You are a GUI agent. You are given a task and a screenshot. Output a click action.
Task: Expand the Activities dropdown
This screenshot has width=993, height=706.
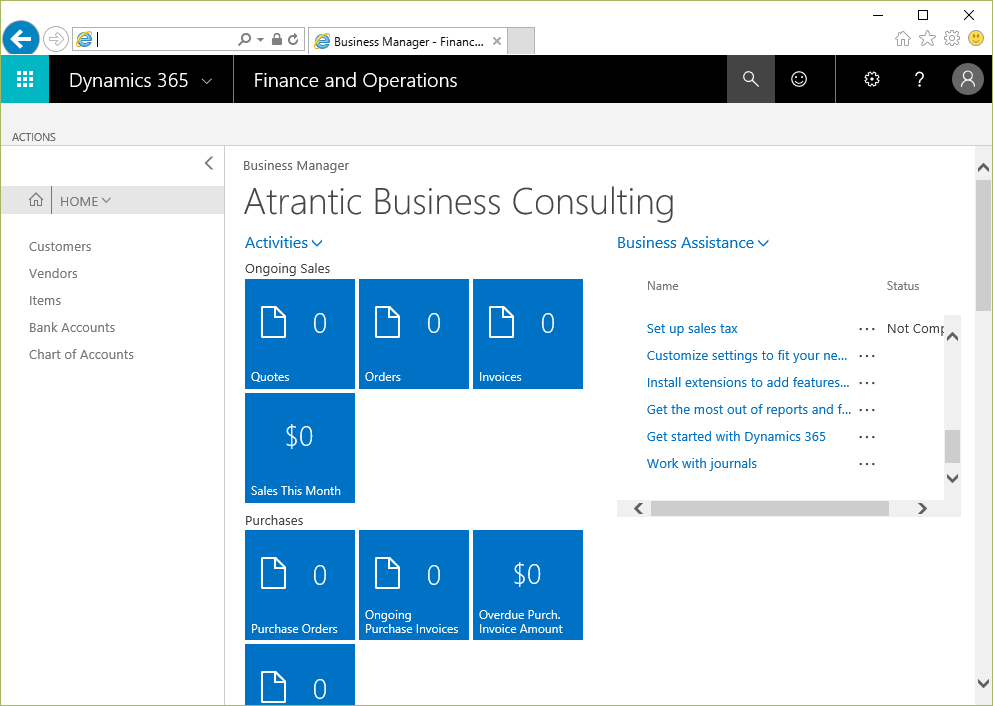click(x=317, y=243)
